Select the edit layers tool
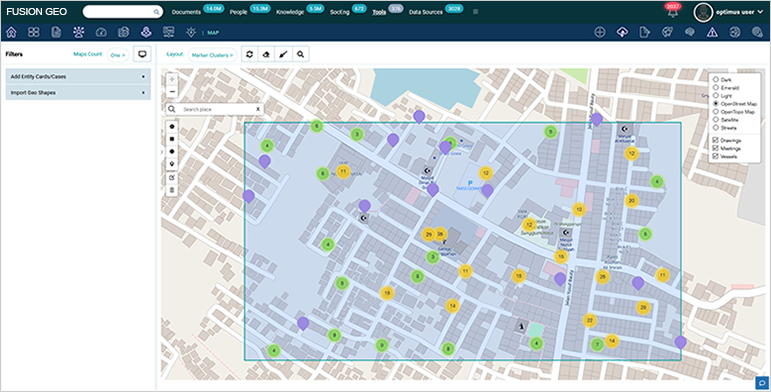Viewport: 771px width, 392px height. (172, 177)
